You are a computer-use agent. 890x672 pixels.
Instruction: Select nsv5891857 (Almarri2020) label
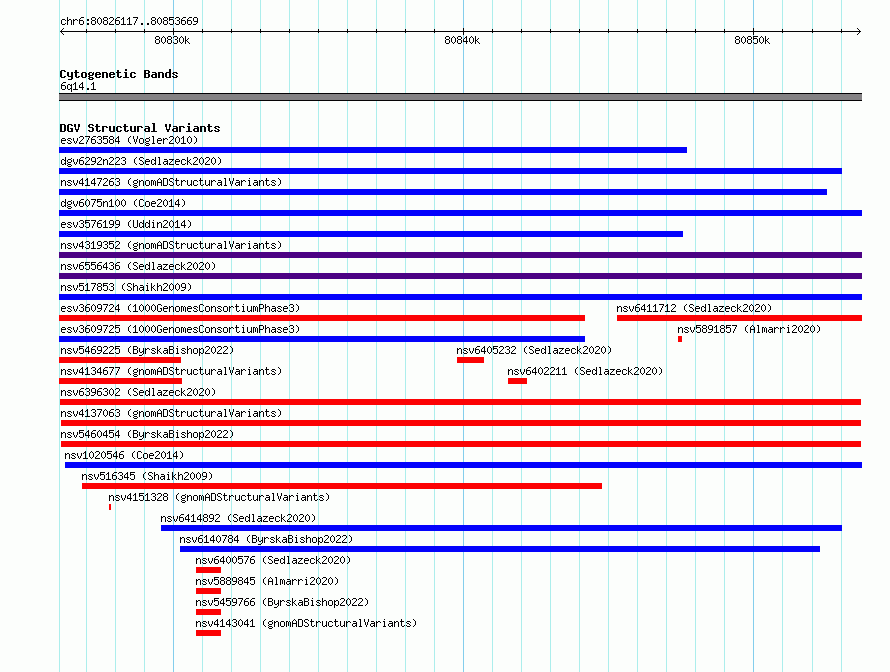749,329
